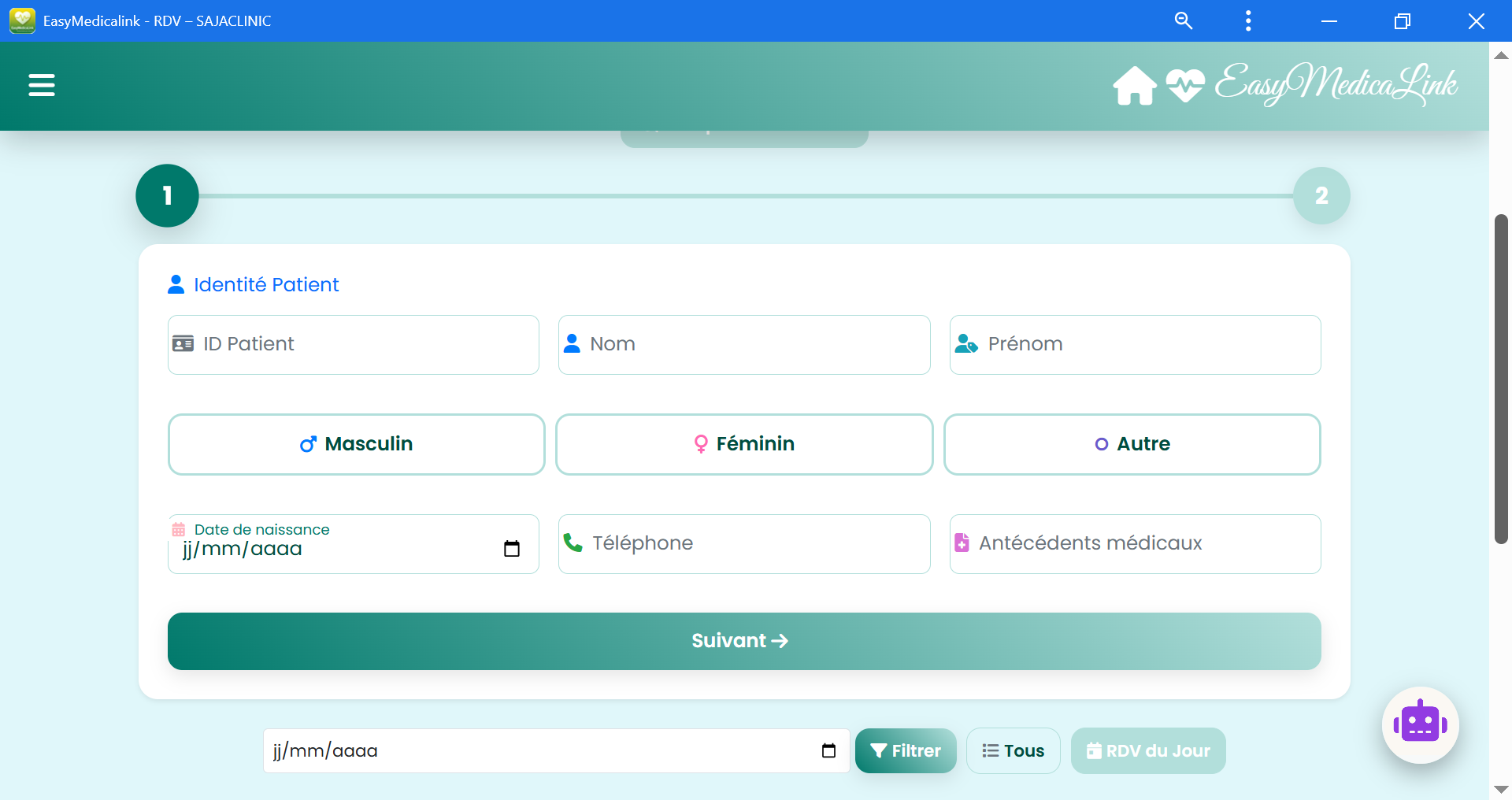Click the RDV du Jour button
Viewport: 1512px width, 800px height.
pos(1147,750)
